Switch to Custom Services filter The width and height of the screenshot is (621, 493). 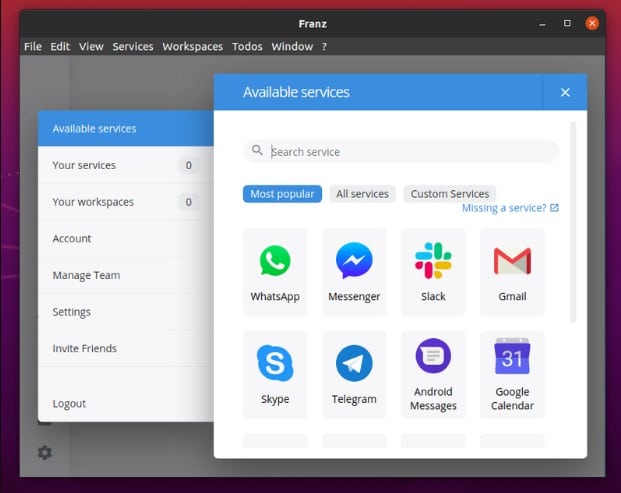450,194
